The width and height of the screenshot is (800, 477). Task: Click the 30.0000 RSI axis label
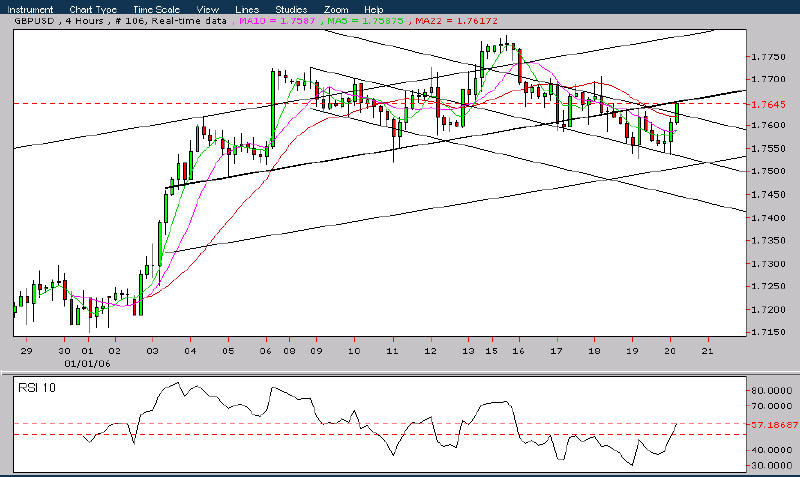[771, 465]
